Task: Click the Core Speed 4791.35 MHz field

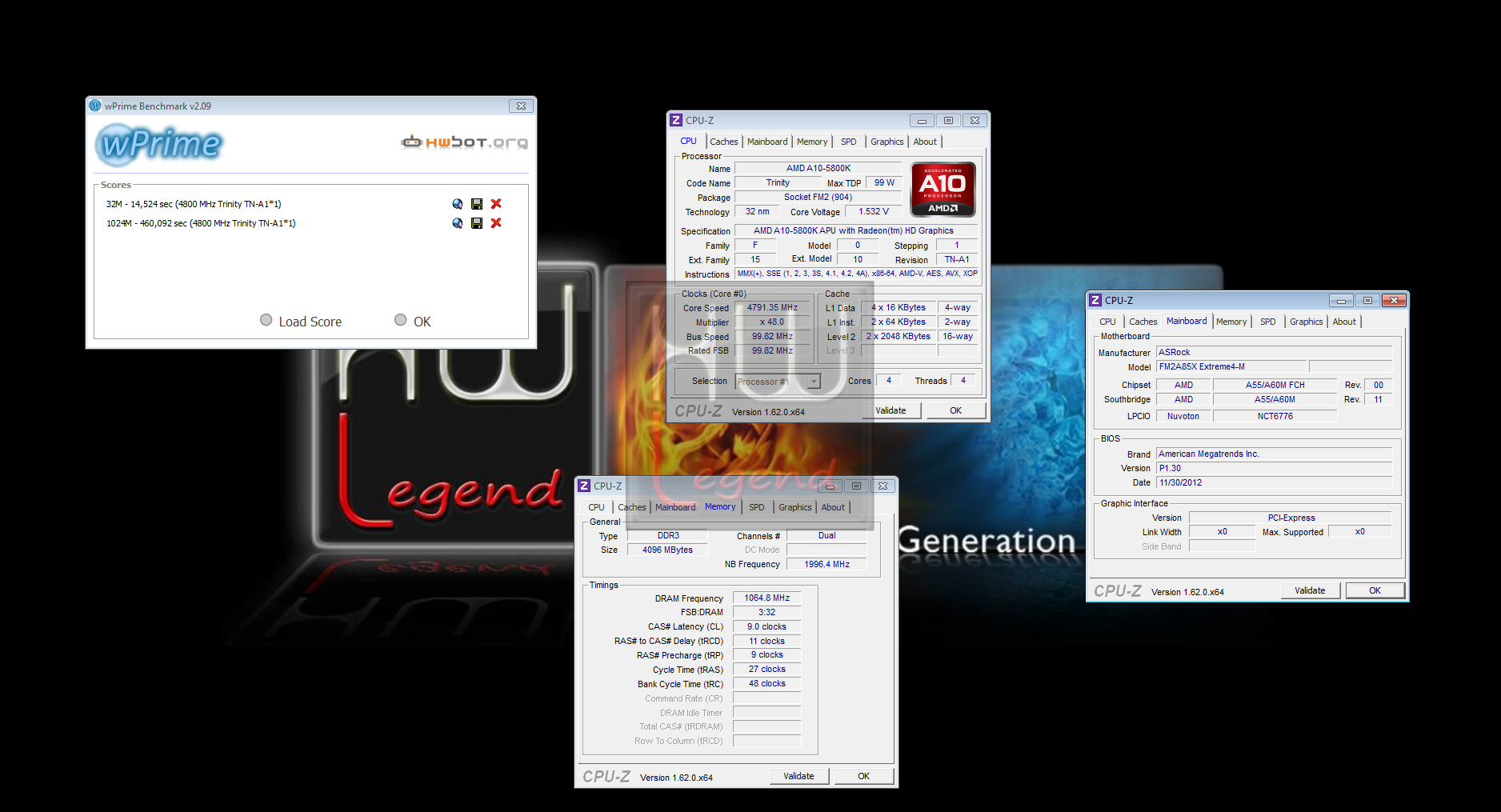Action: (773, 307)
